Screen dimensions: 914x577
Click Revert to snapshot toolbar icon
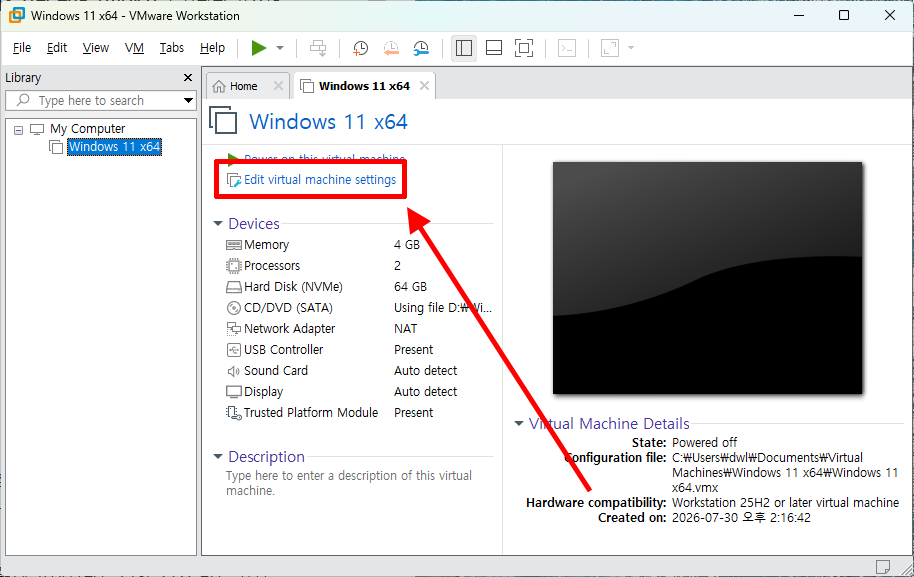click(x=391, y=48)
